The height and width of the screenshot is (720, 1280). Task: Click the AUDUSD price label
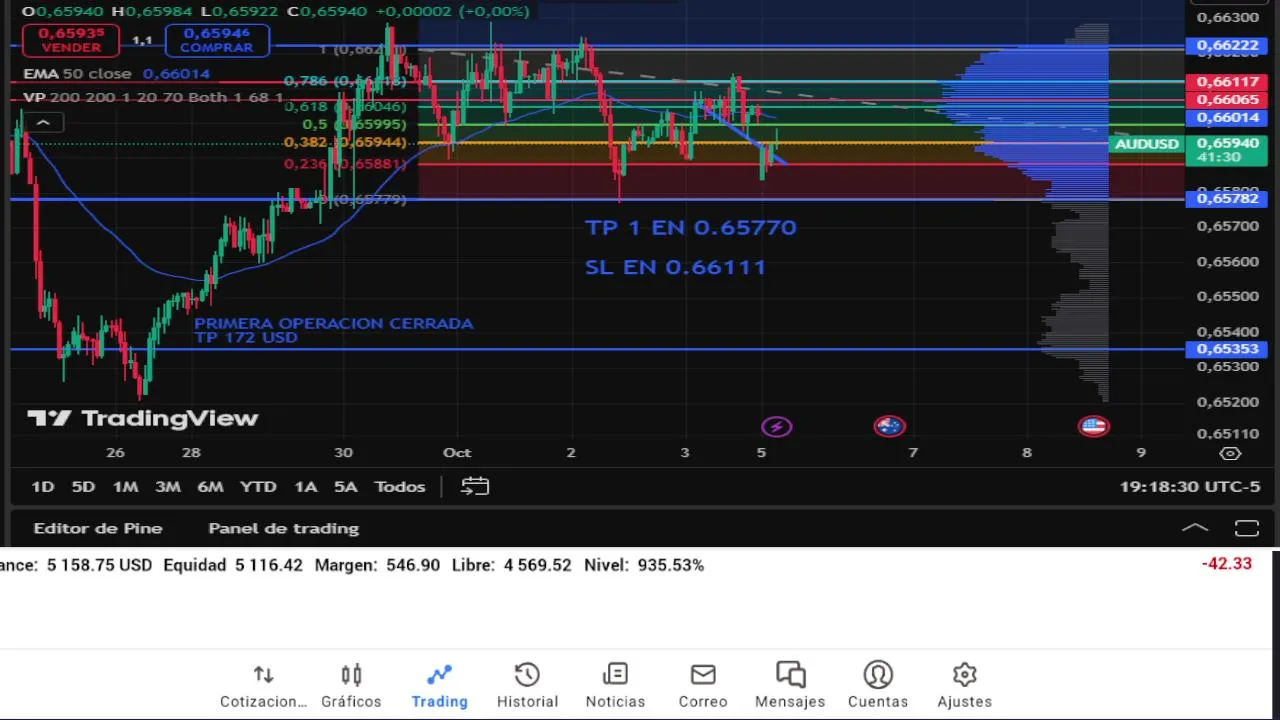click(1147, 144)
